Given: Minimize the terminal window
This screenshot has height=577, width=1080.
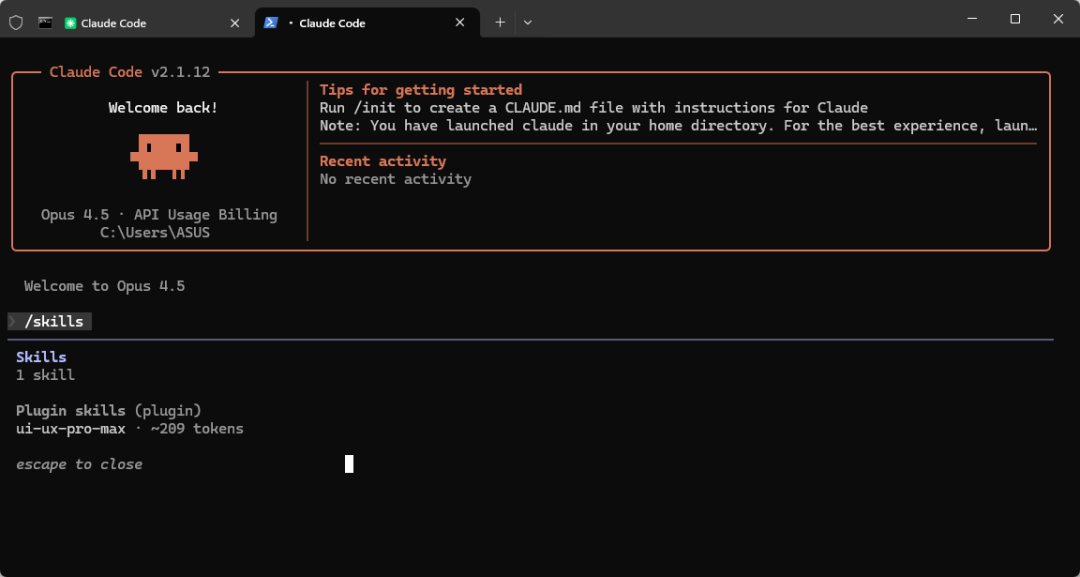Looking at the screenshot, I should click(973, 19).
